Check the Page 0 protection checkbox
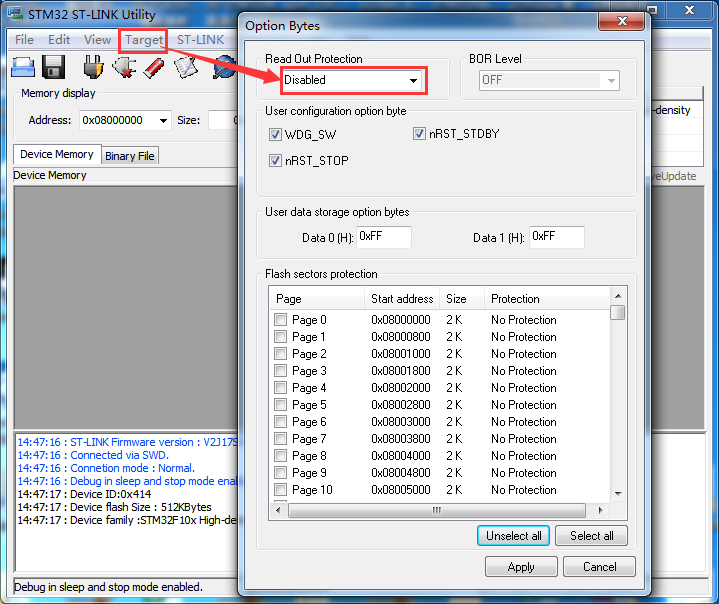The height and width of the screenshot is (604, 719). click(x=280, y=319)
